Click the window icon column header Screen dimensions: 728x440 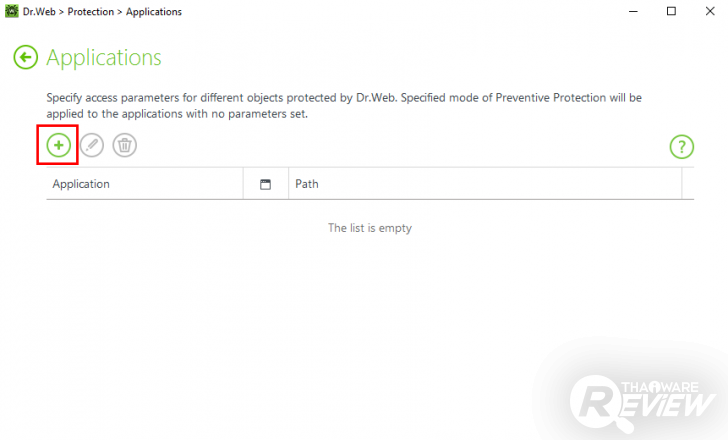pos(266,185)
